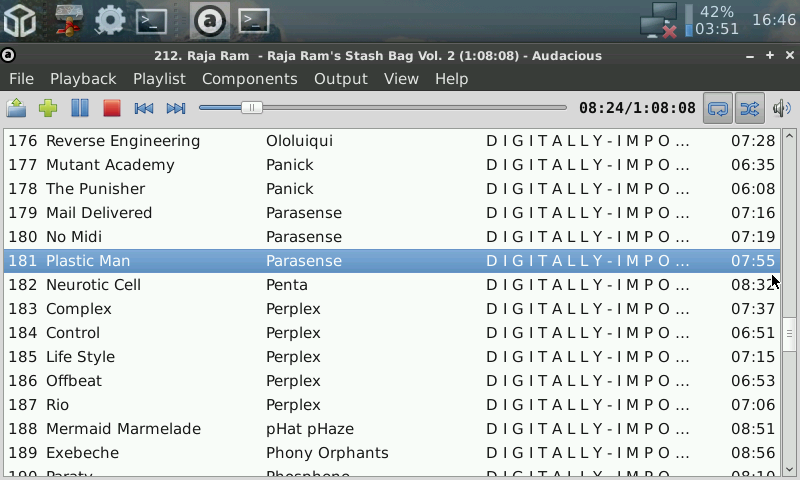The image size is (800, 480).
Task: Click the hammer launcher icon in panel
Action: click(68, 21)
